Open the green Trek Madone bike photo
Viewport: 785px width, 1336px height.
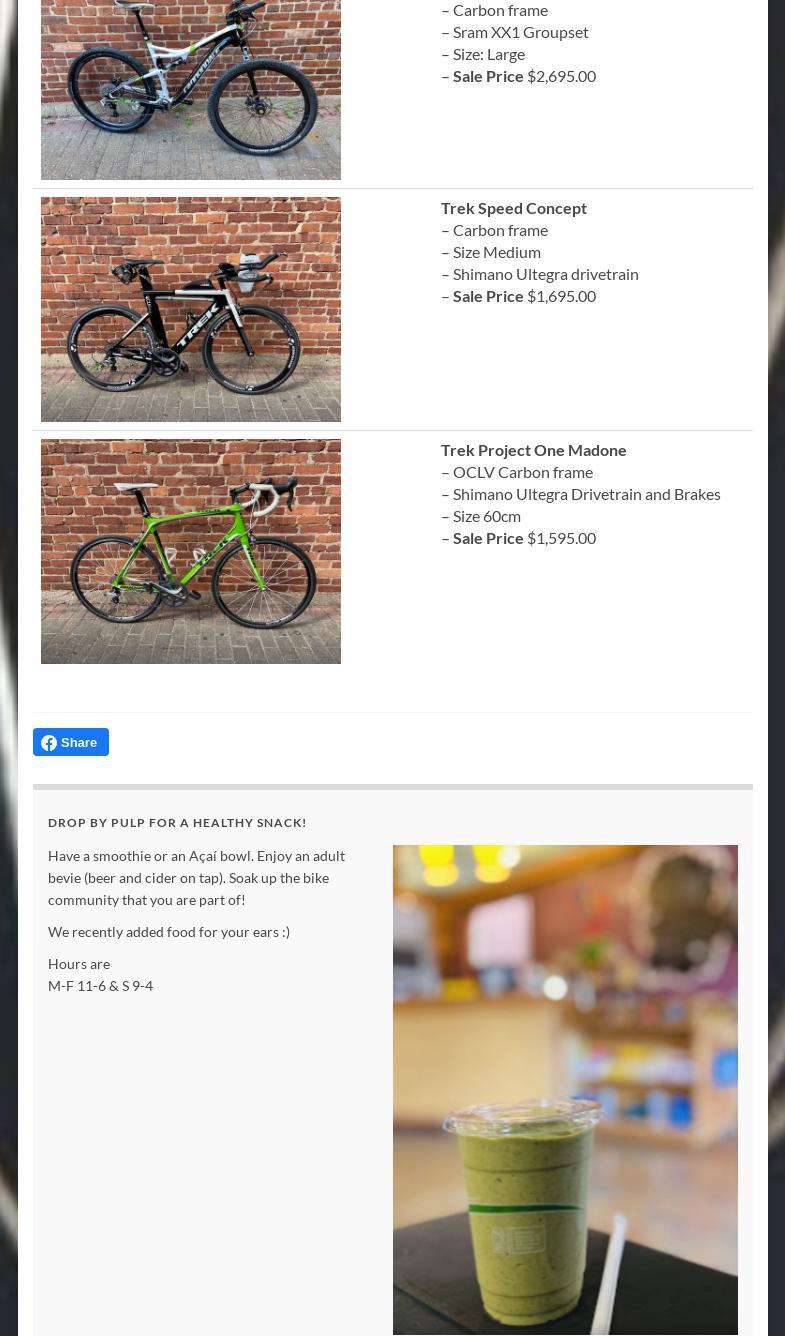[191, 551]
